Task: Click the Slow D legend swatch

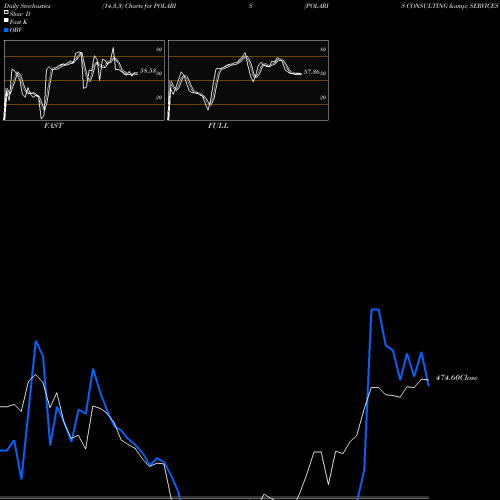Action: [x=6, y=13]
